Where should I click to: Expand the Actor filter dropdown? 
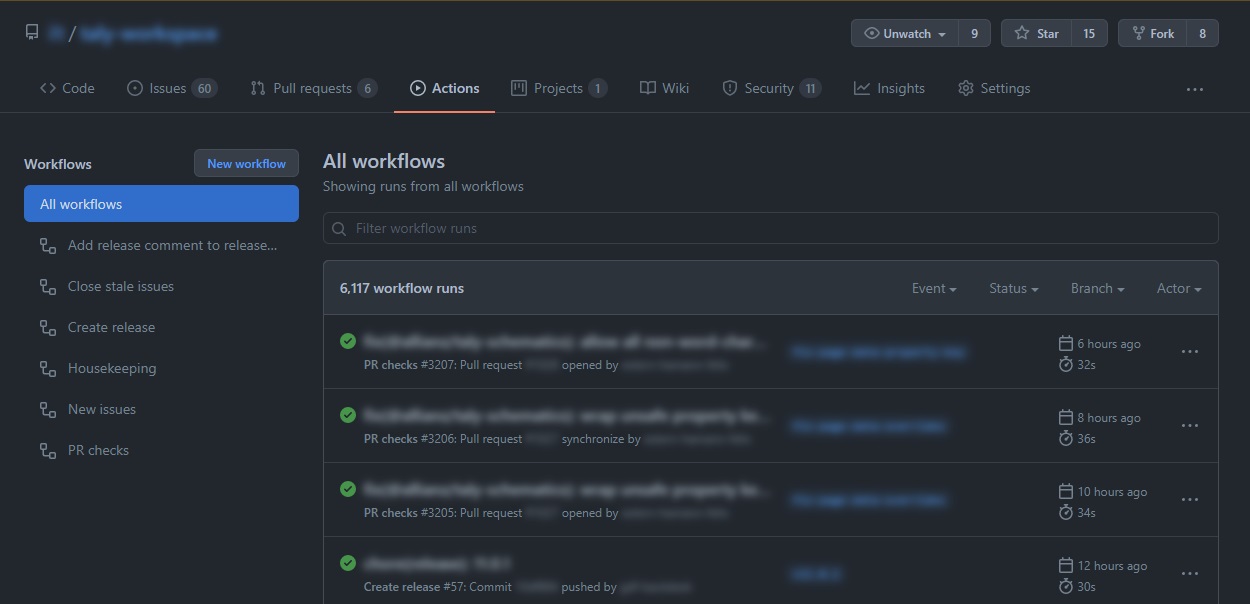click(1178, 288)
